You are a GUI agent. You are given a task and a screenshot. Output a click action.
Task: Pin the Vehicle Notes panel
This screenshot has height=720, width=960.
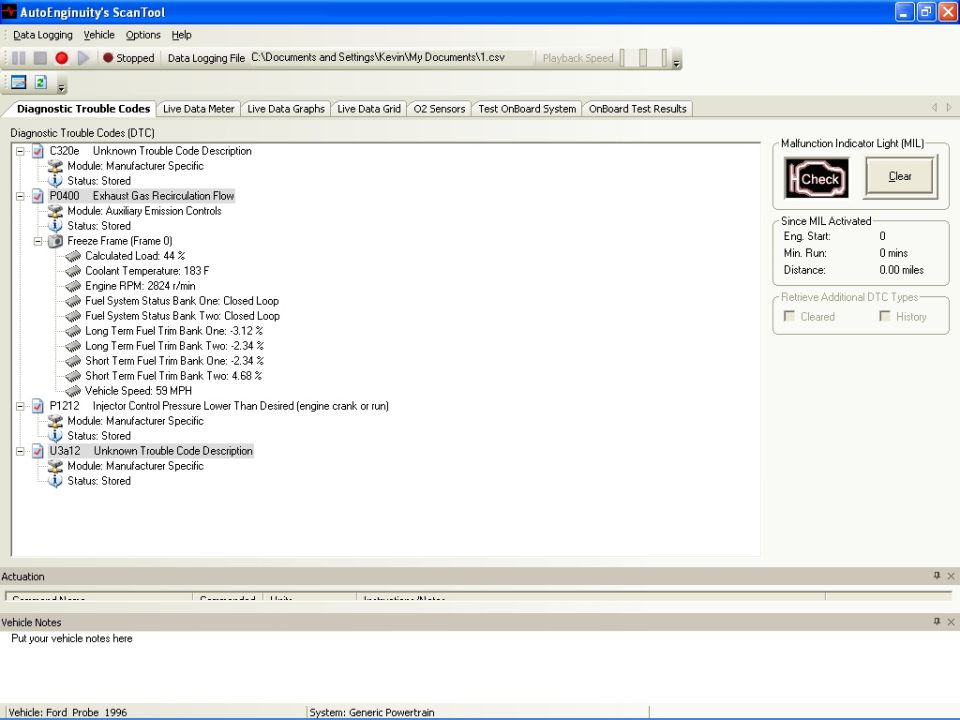[x=937, y=622]
